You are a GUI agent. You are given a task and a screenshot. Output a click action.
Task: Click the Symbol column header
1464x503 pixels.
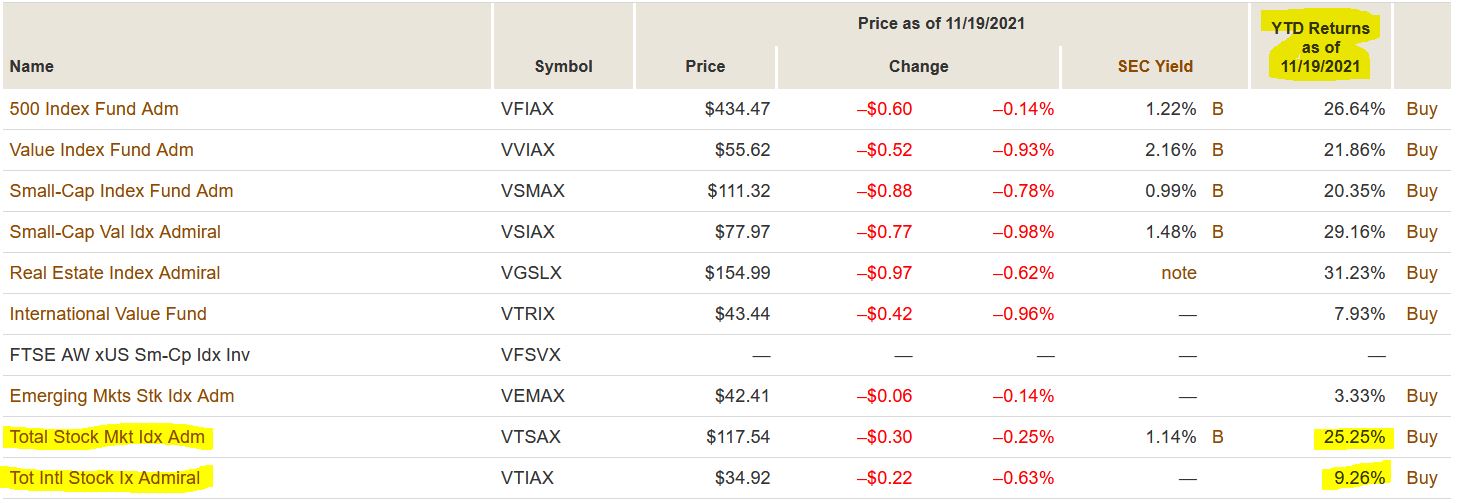point(563,66)
